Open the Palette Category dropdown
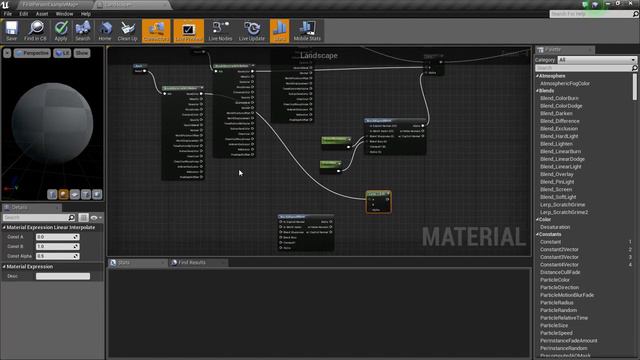This screenshot has width=640, height=360. [597, 60]
